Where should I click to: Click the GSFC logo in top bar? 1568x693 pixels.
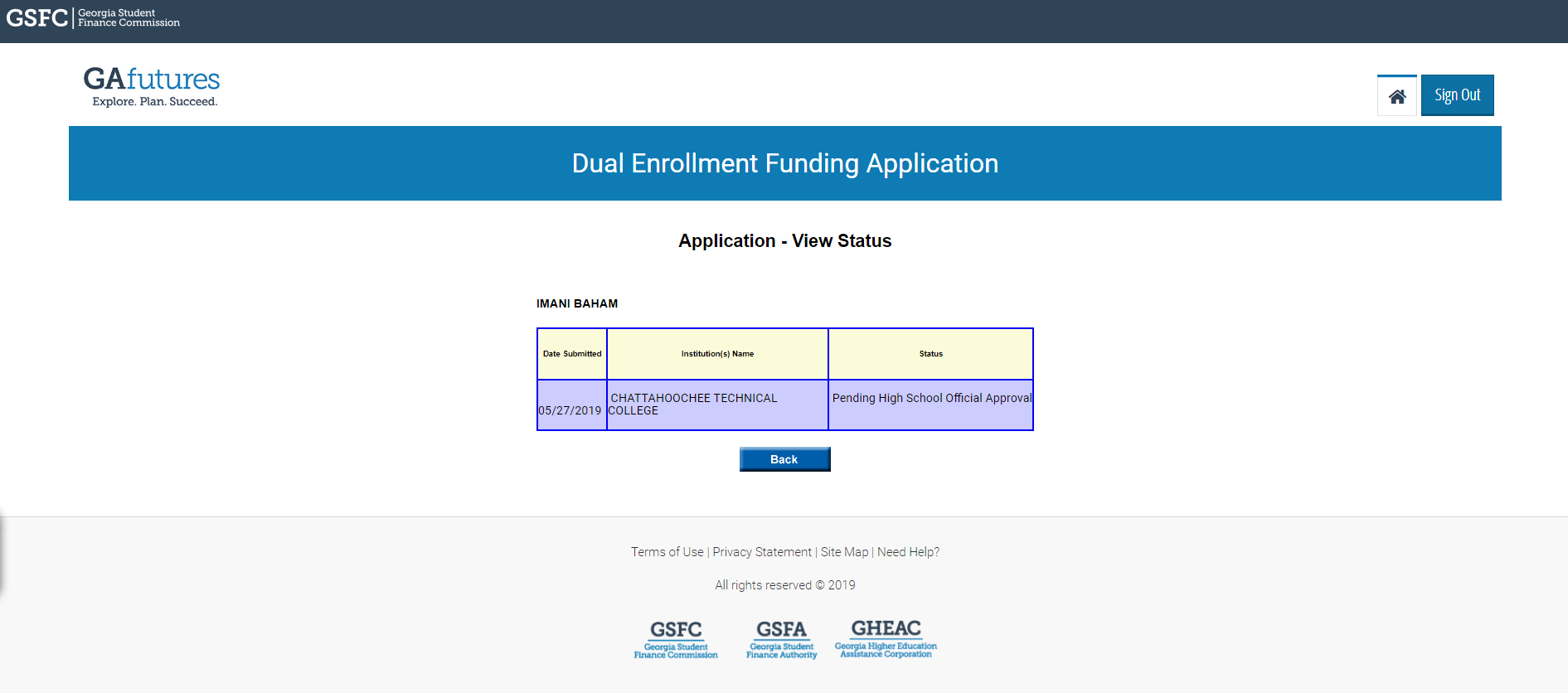[x=93, y=17]
